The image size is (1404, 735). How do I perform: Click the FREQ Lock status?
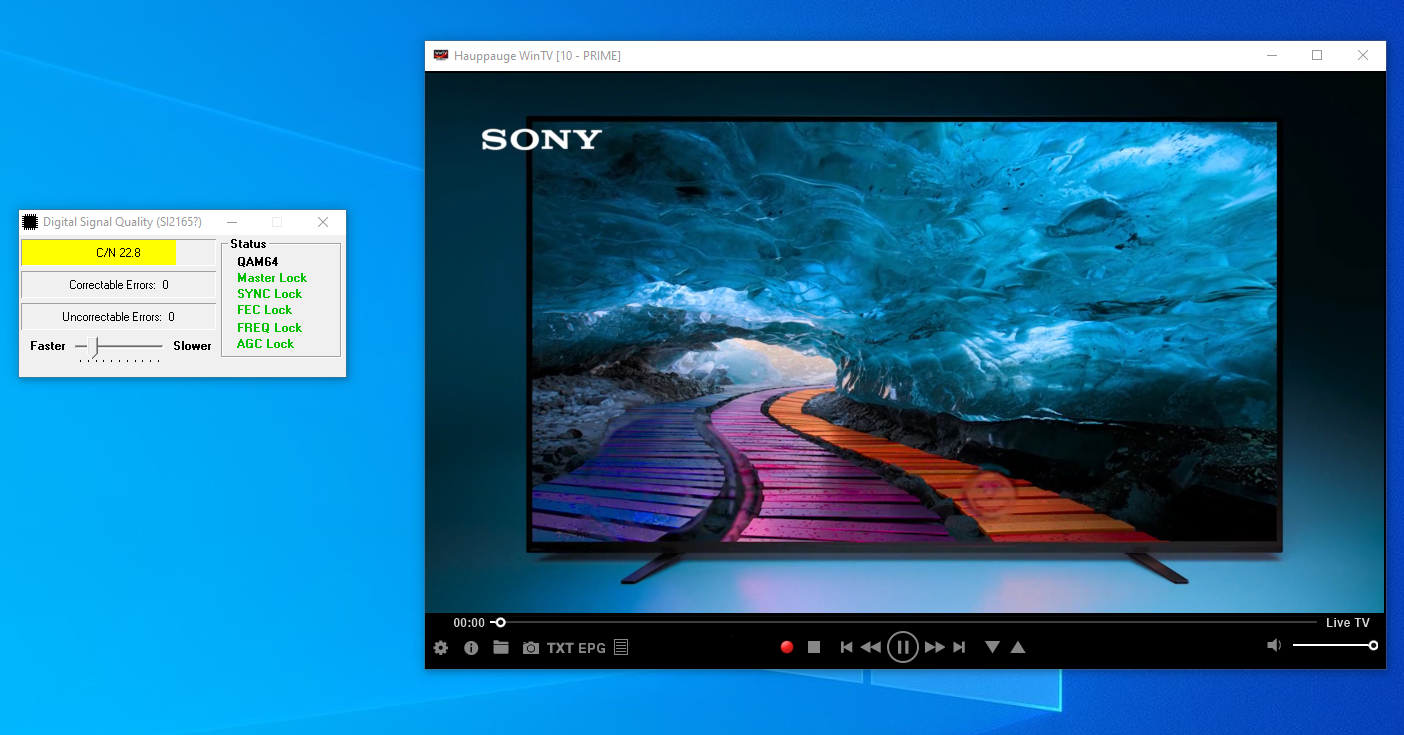tap(269, 328)
